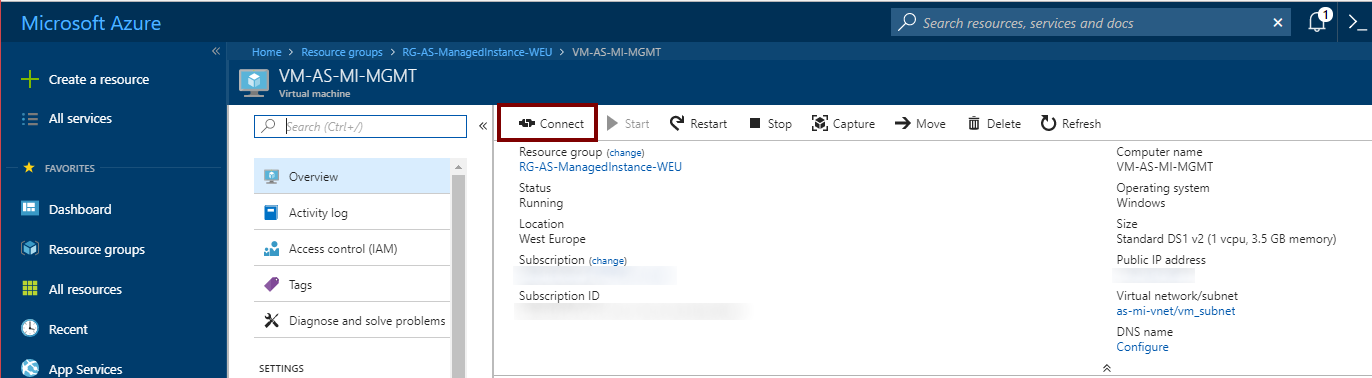This screenshot has width=1372, height=378.
Task: Open the RG-AS-ManagedInstance-WEU resource group link
Action: coord(600,167)
